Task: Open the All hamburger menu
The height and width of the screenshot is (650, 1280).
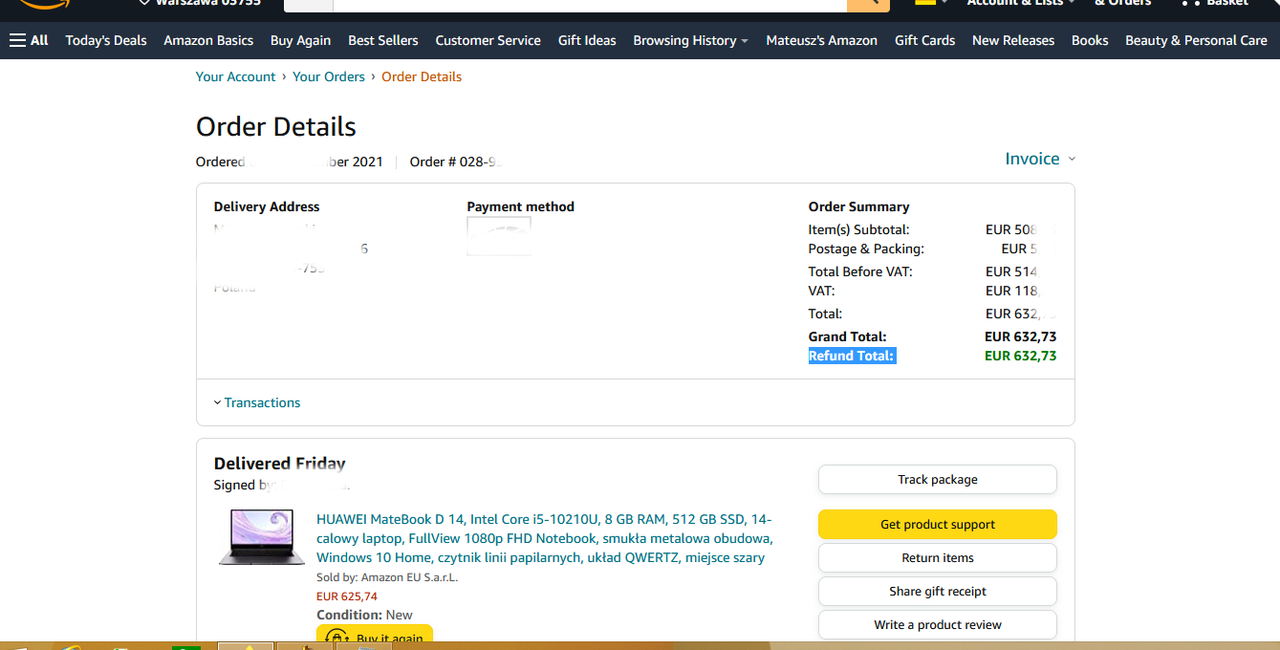Action: pos(28,40)
